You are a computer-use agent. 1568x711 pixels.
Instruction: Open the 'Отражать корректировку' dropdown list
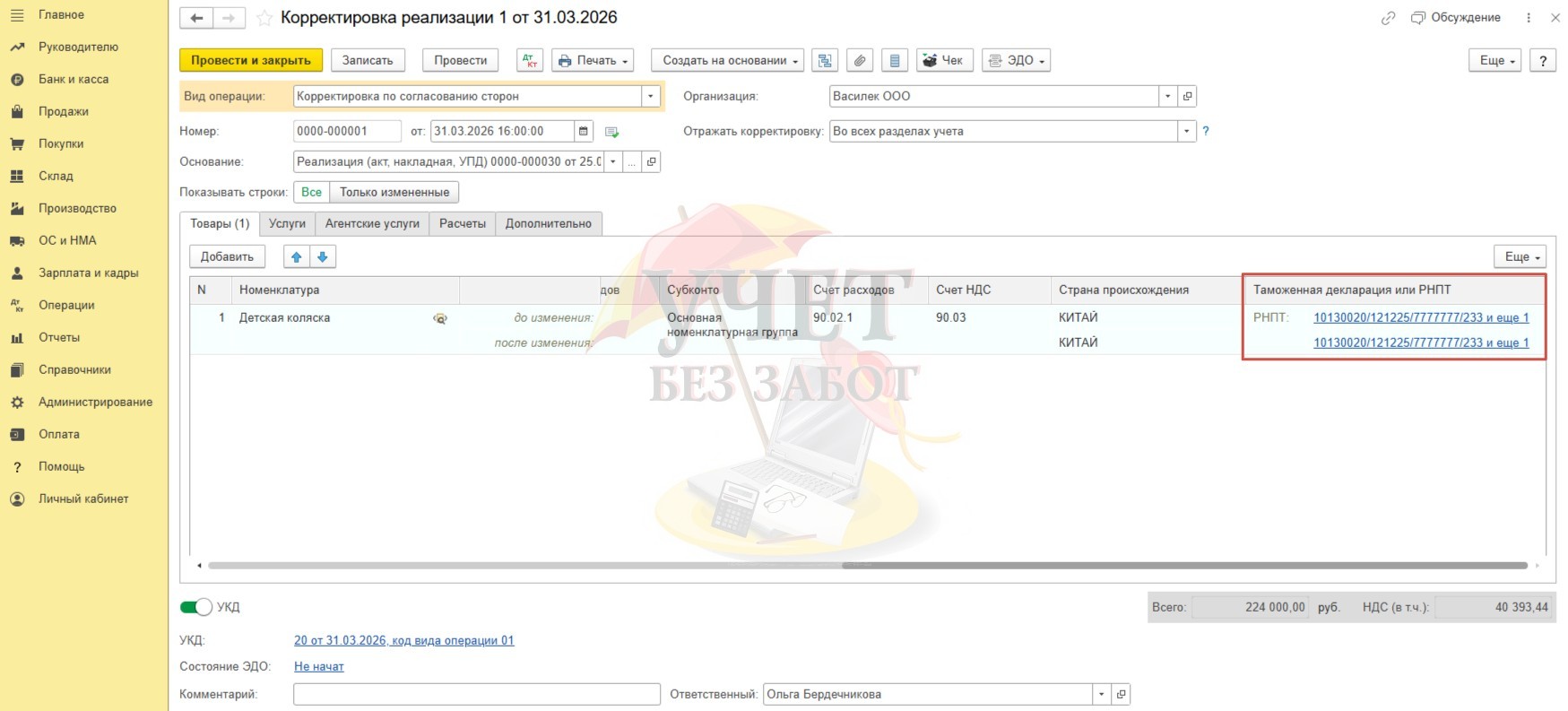[1186, 131]
